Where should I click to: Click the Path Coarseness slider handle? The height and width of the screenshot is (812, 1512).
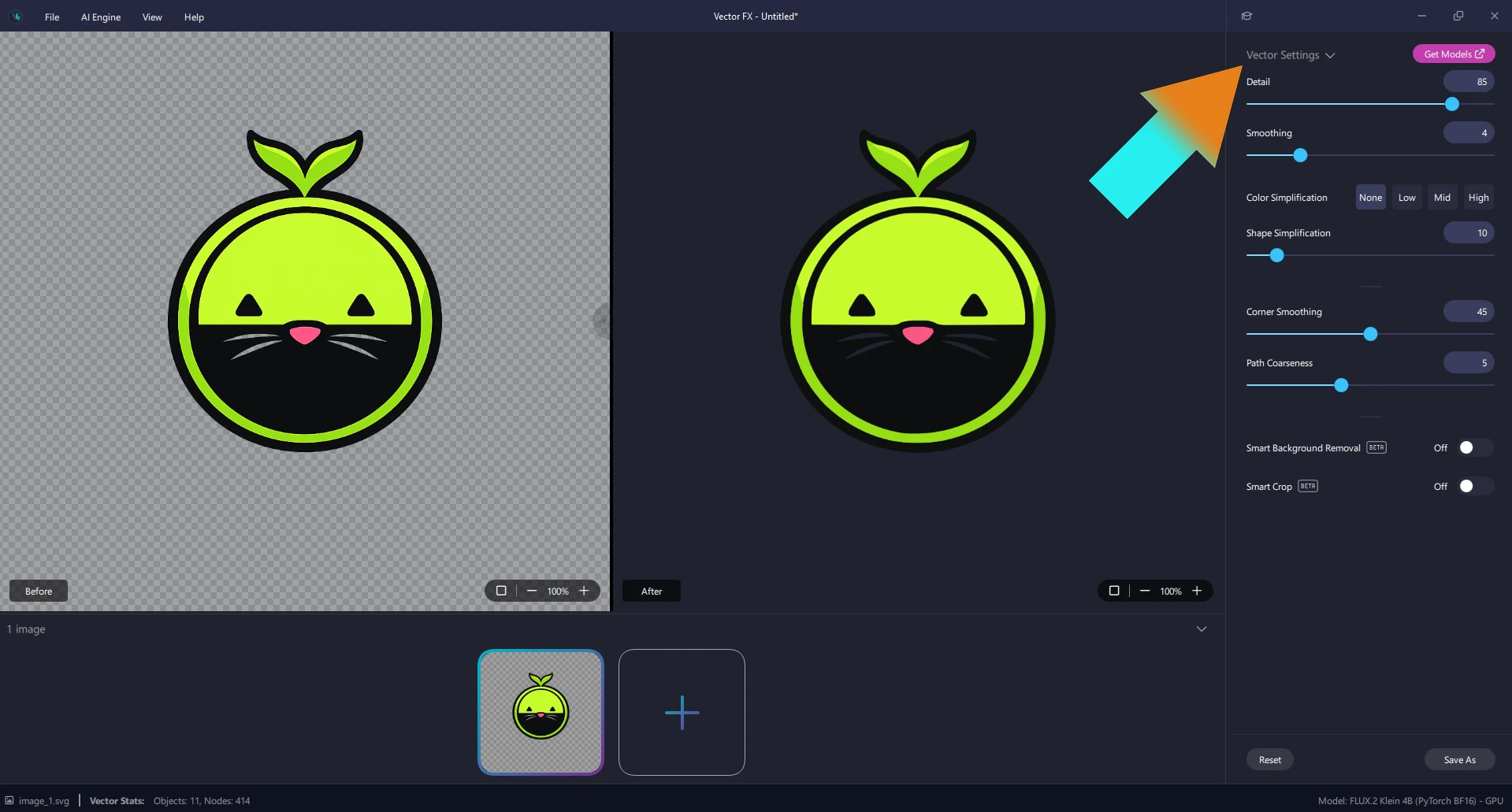1341,385
